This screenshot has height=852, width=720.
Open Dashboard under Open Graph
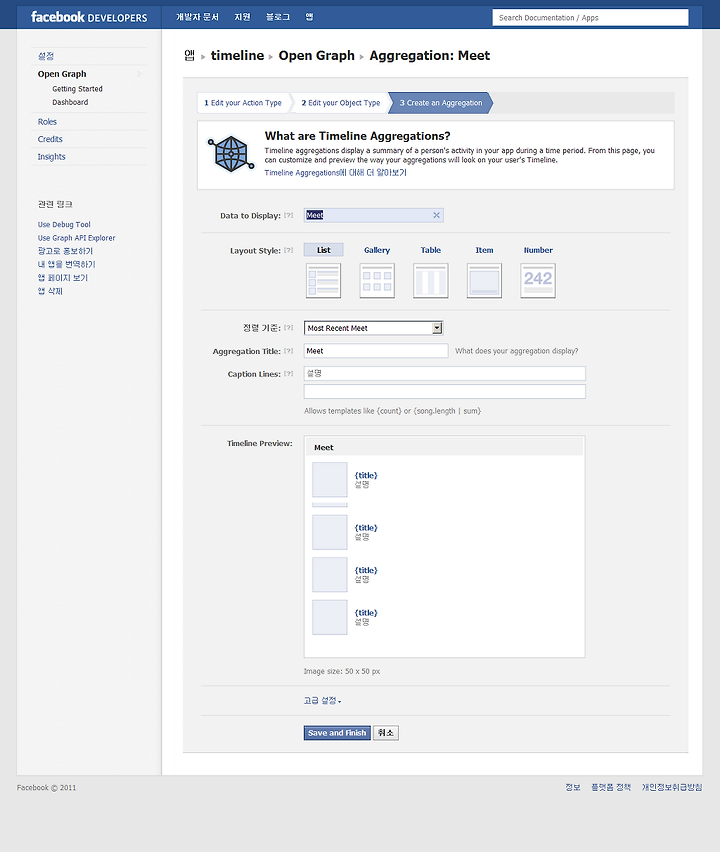pos(70,102)
